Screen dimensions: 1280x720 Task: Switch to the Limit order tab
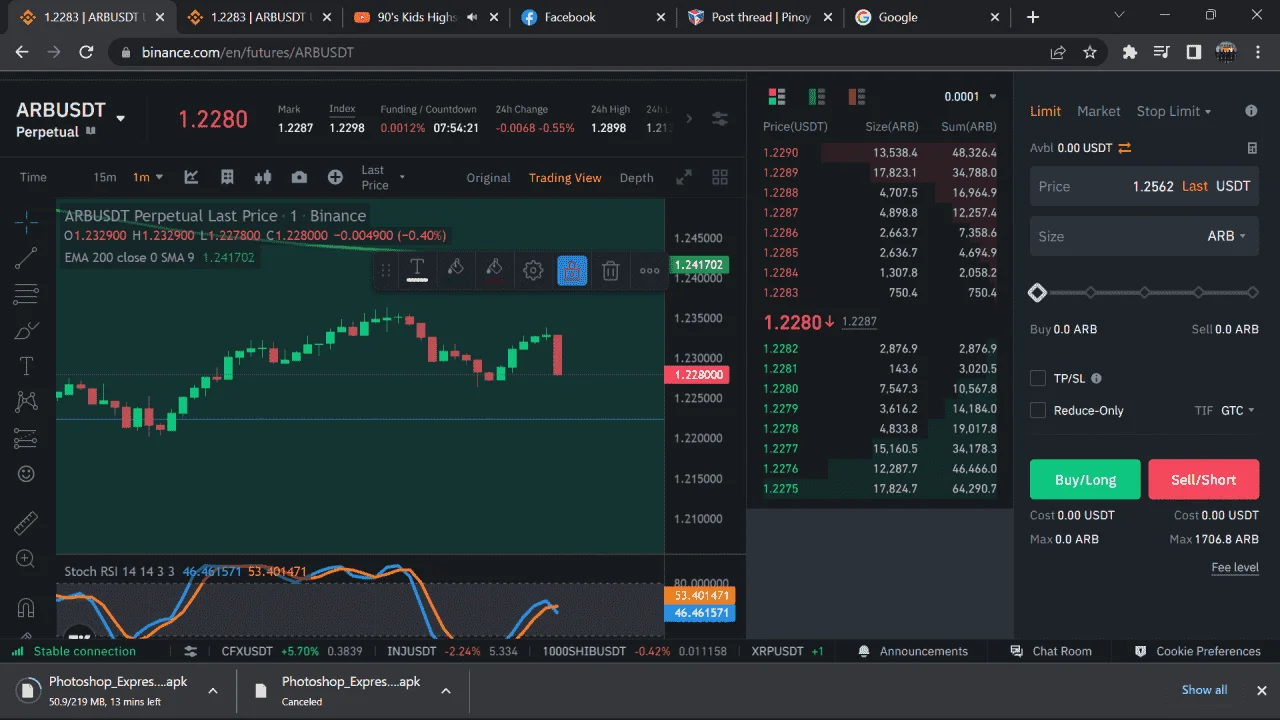click(x=1046, y=111)
